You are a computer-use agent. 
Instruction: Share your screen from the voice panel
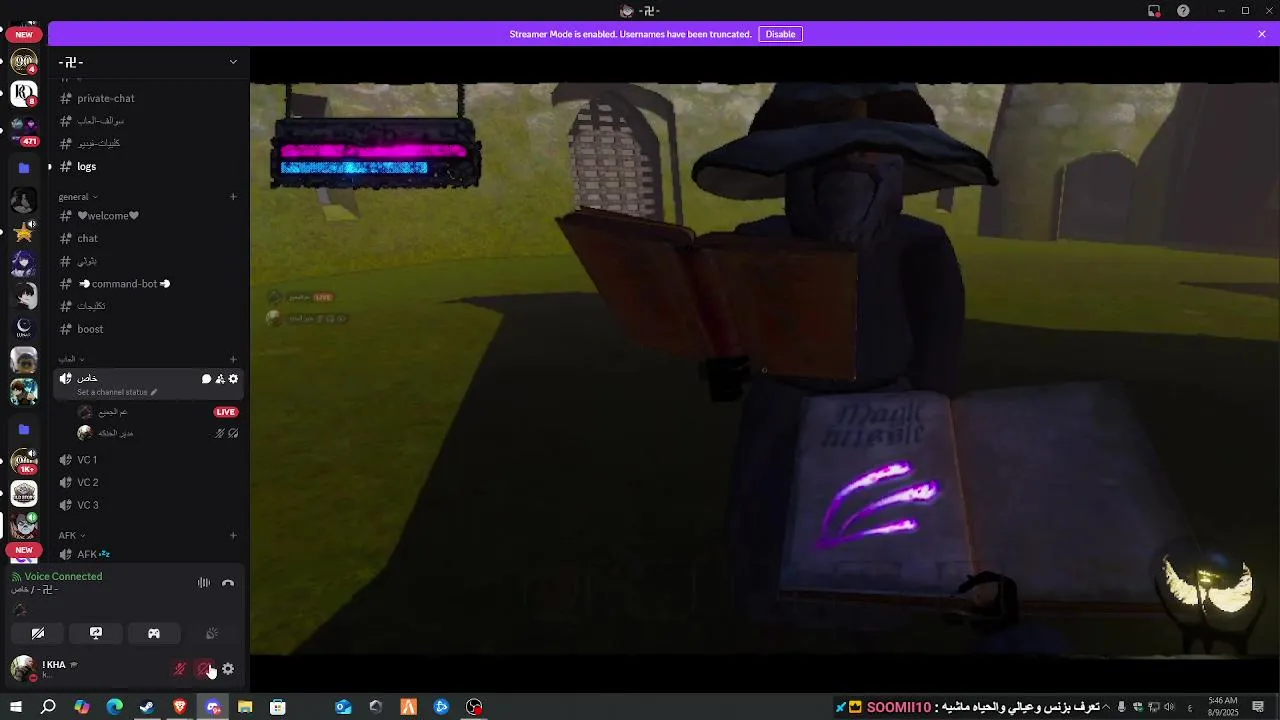(96, 633)
